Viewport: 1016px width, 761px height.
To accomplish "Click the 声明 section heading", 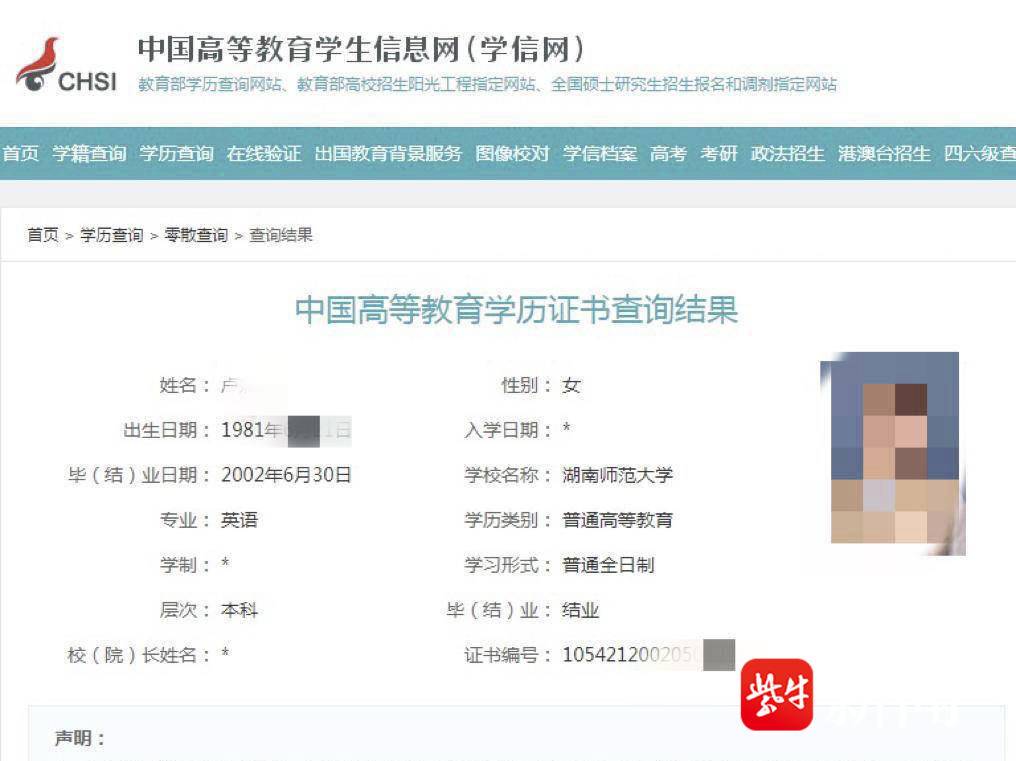I will (x=79, y=738).
